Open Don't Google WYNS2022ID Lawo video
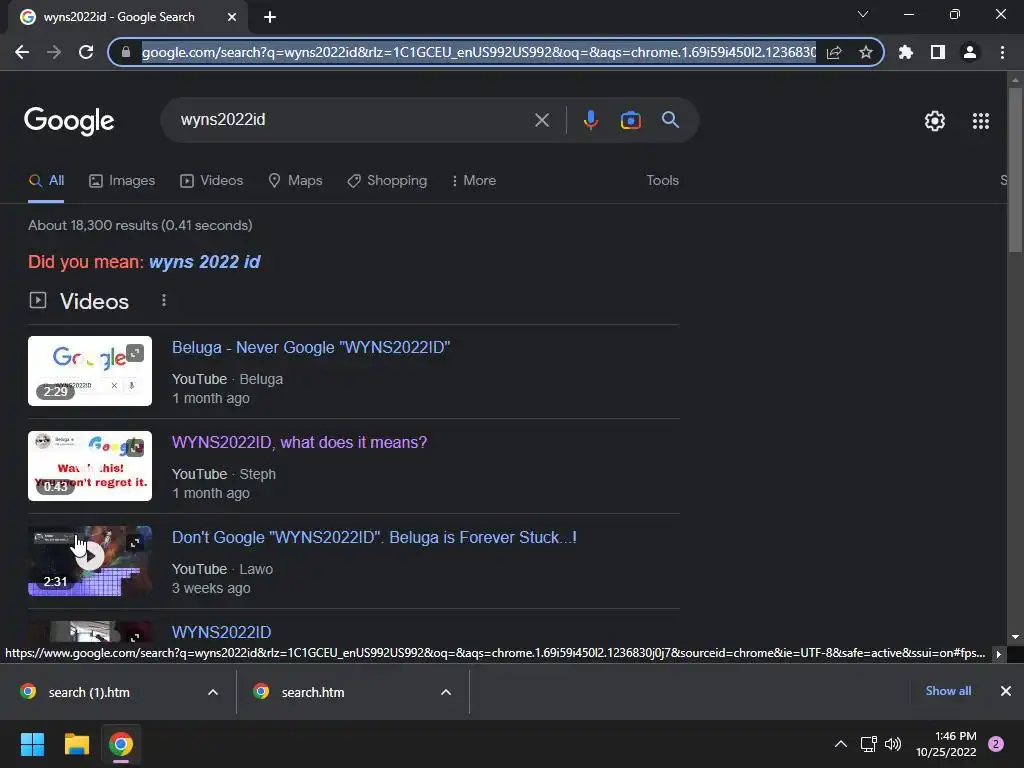The height and width of the screenshot is (768, 1024). [374, 537]
